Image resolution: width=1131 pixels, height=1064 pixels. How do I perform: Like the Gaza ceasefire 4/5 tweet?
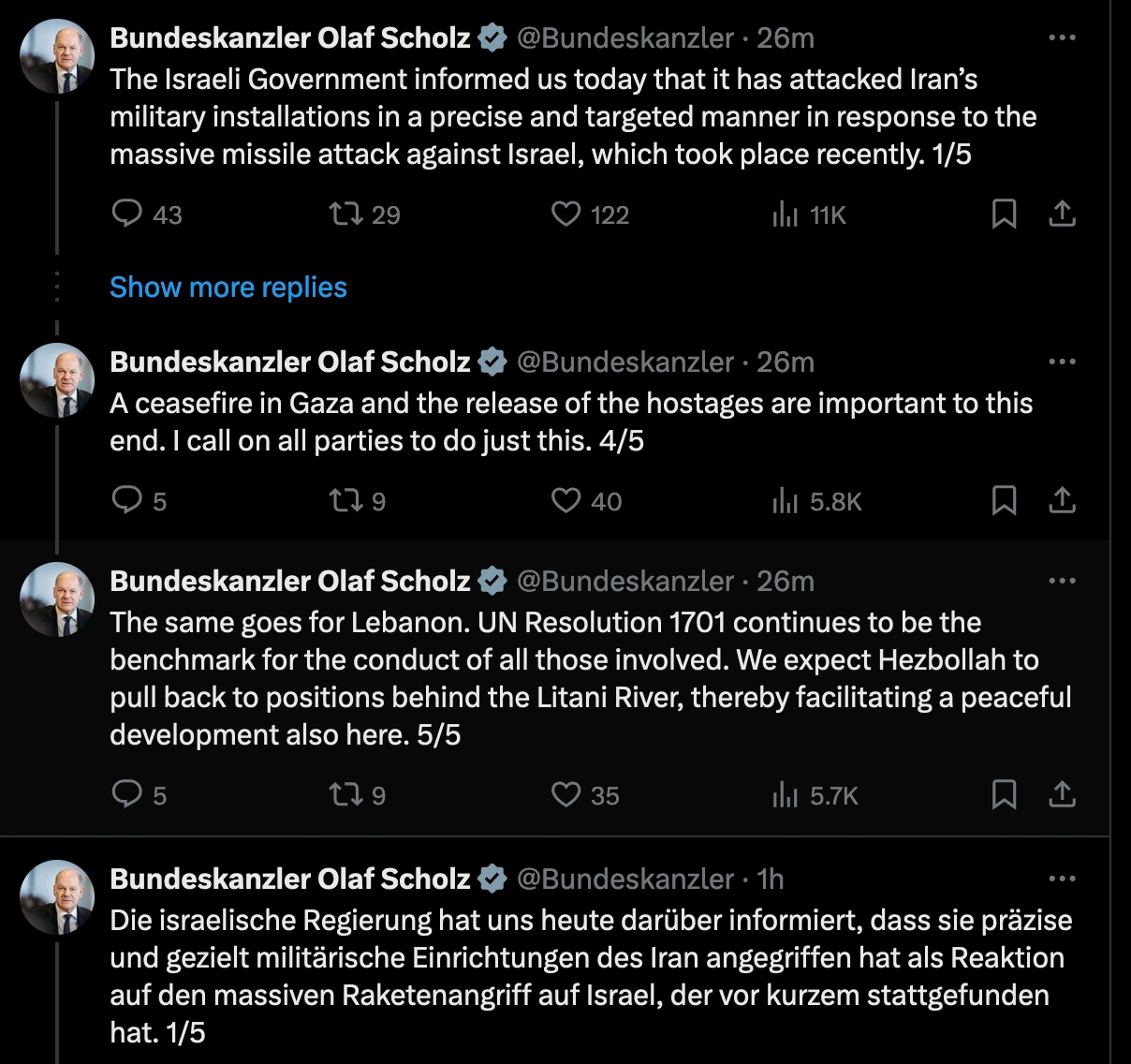pos(565,501)
